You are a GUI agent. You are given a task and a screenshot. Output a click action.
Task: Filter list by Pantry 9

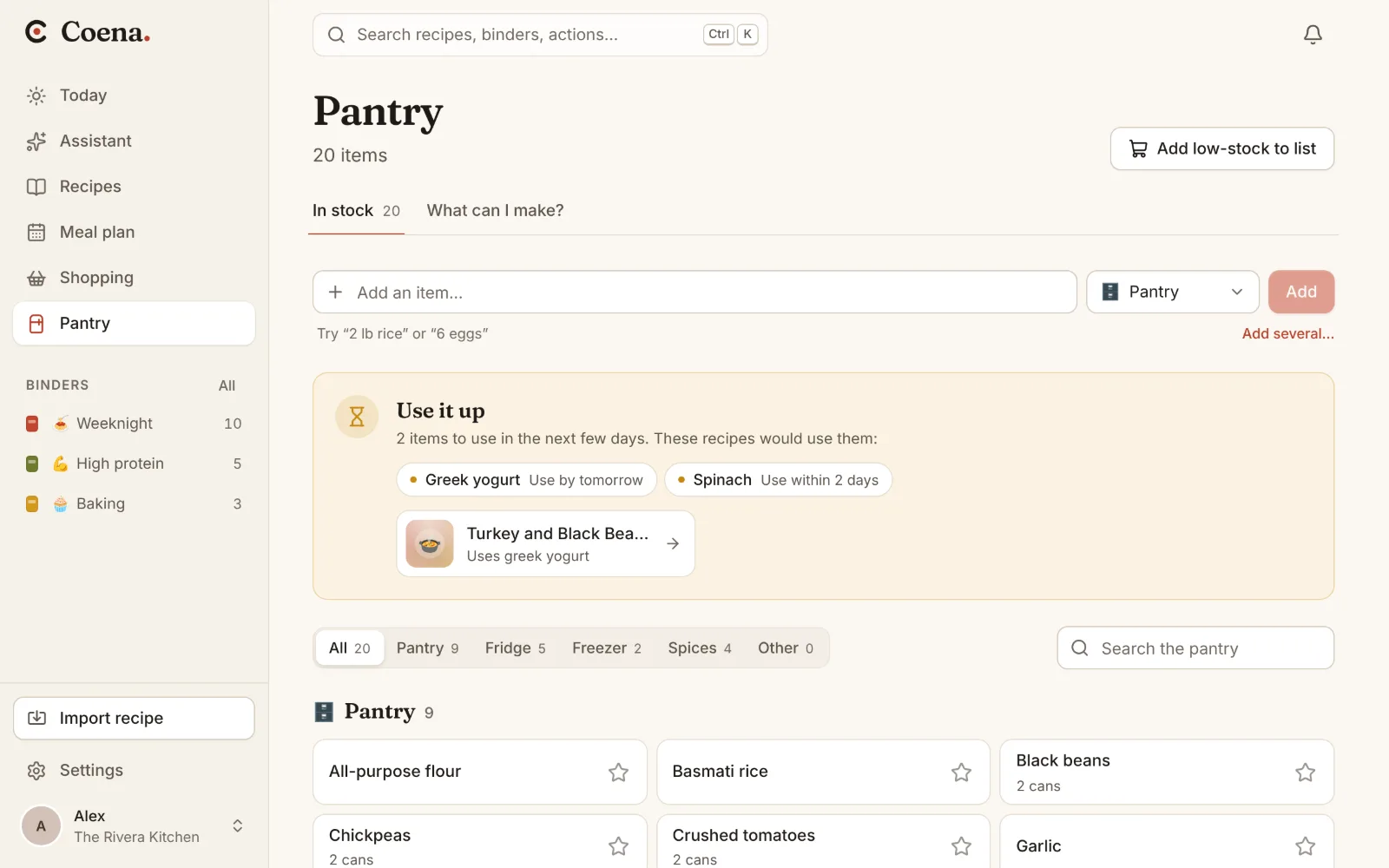coord(427,648)
